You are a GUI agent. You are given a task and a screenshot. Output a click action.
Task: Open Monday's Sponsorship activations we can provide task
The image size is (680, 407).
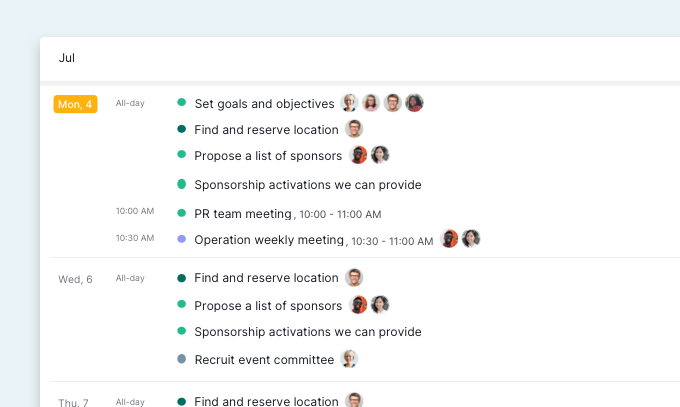pos(308,185)
